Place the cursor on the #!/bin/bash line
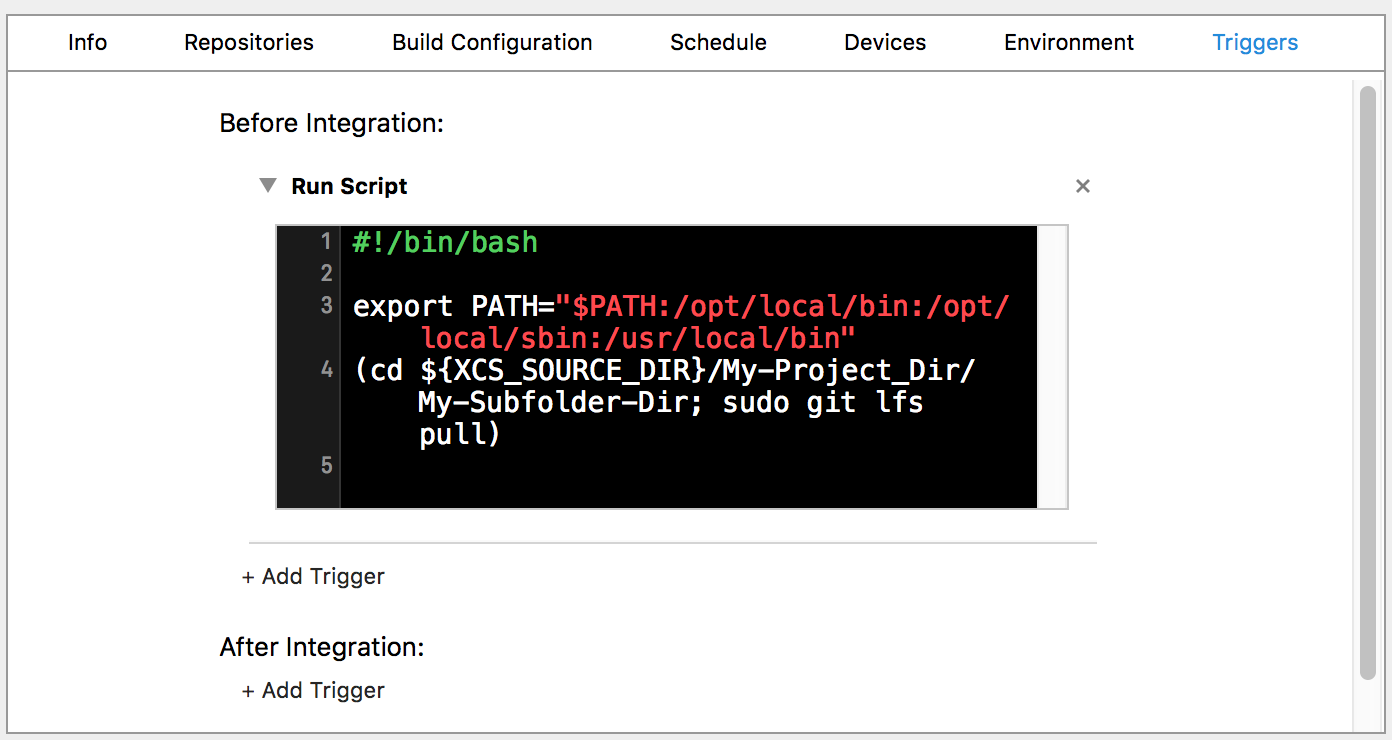Image resolution: width=1392 pixels, height=740 pixels. click(446, 243)
